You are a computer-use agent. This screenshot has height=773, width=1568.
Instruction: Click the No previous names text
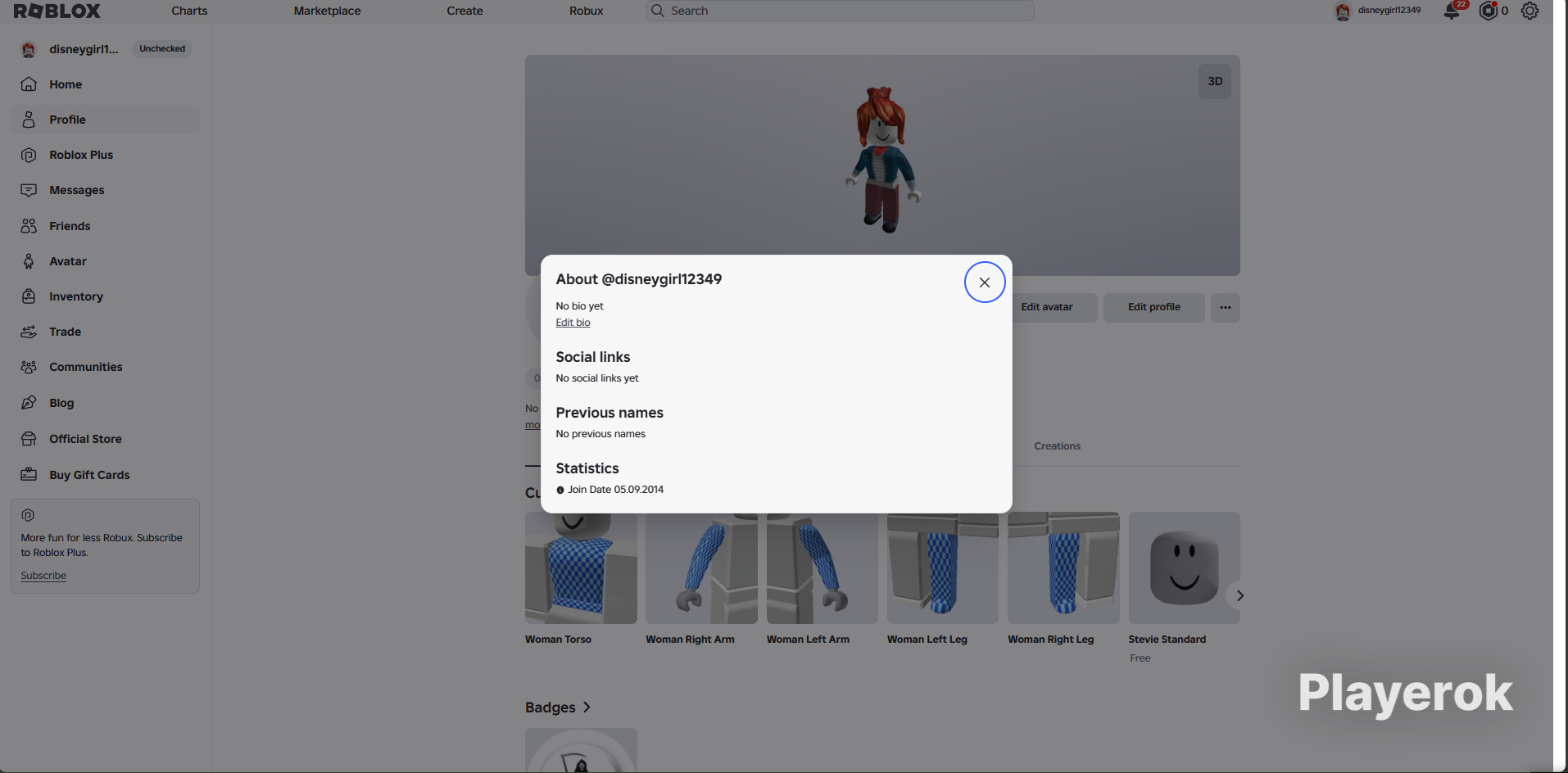tap(600, 434)
